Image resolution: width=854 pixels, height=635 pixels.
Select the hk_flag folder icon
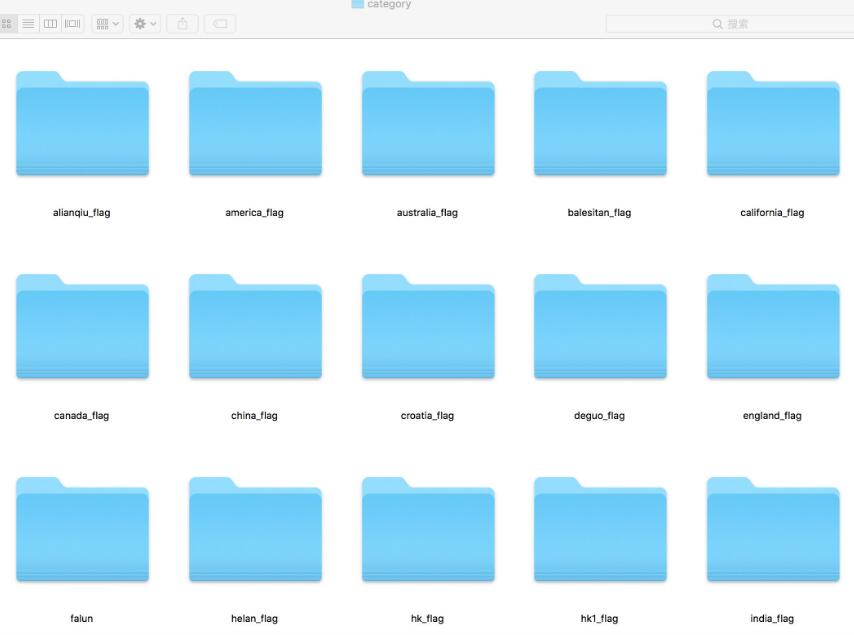428,529
